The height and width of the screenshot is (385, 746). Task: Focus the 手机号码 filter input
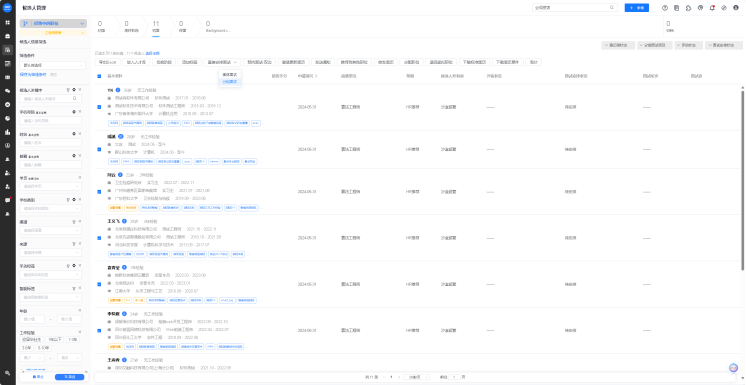[x=50, y=121]
